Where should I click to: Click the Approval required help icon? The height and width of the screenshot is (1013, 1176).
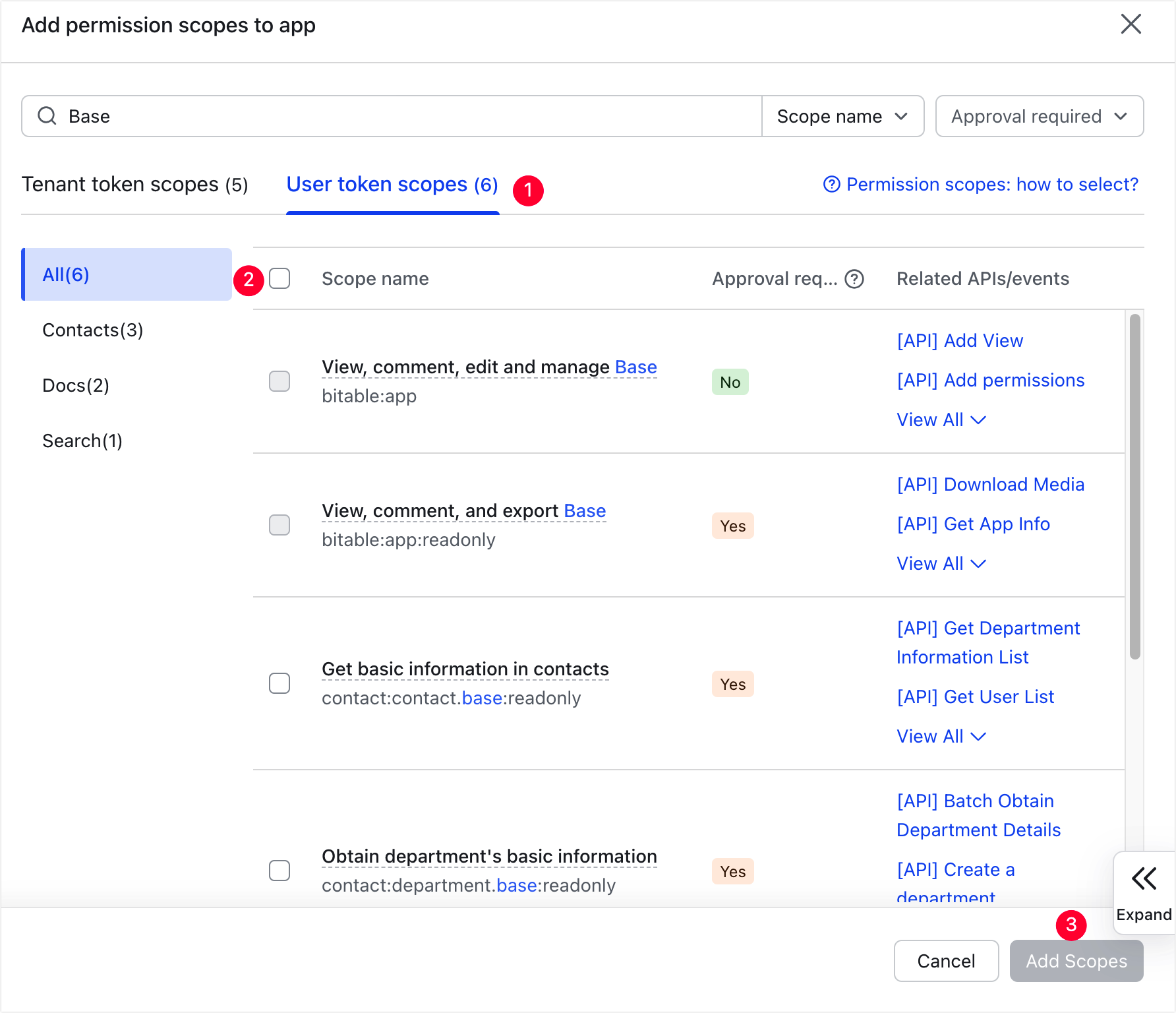(x=854, y=279)
